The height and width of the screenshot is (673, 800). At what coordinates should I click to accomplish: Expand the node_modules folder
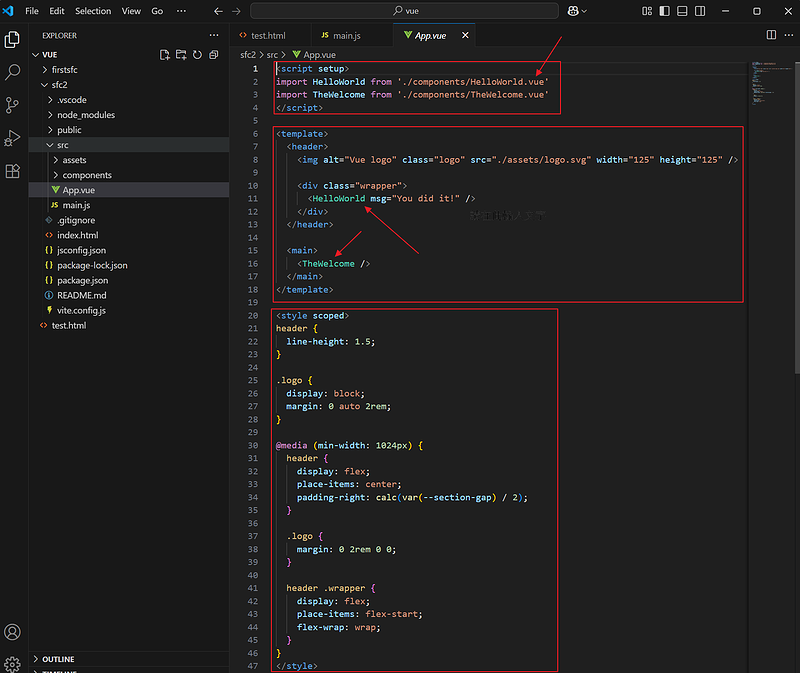click(x=85, y=115)
